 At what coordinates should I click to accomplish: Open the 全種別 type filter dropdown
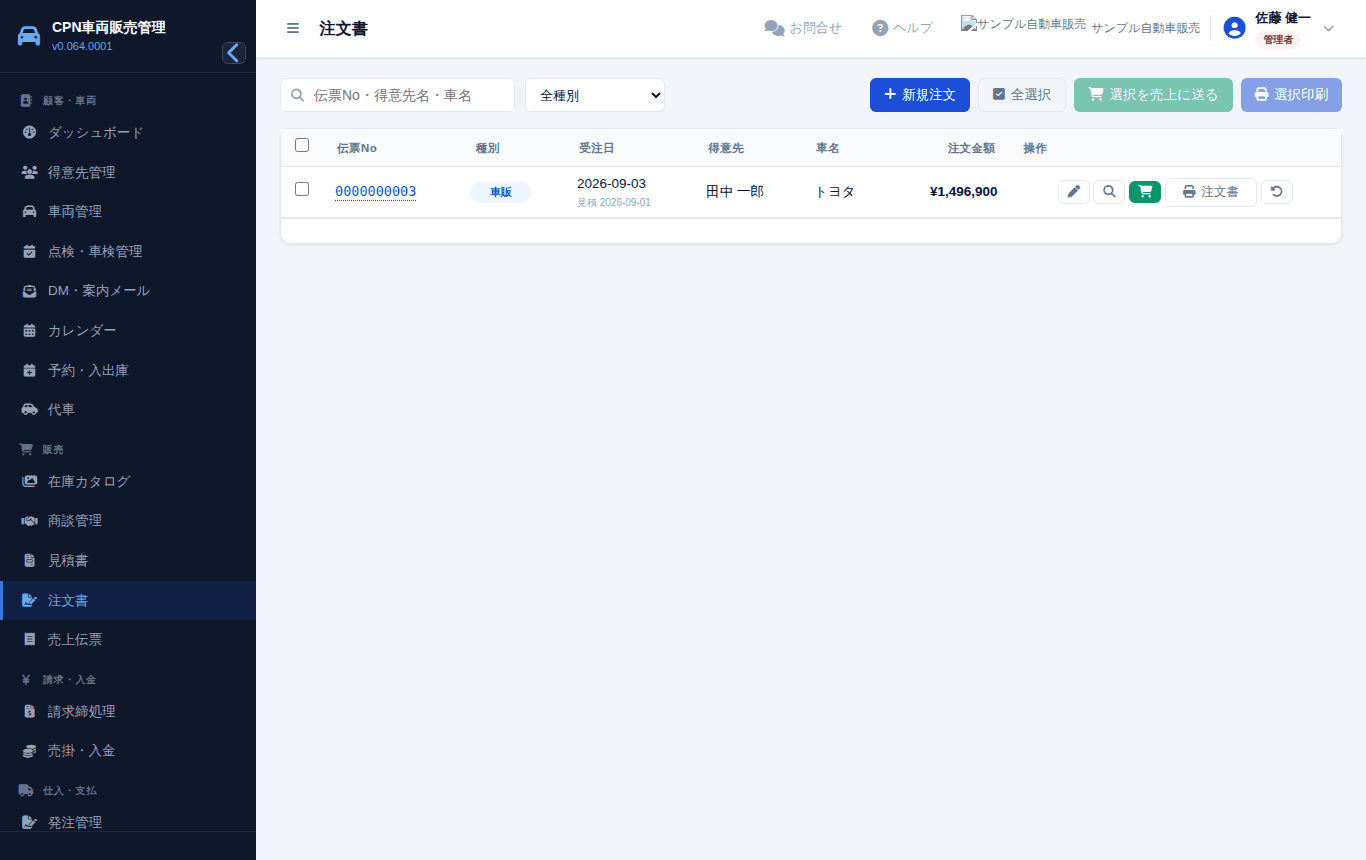(595, 95)
